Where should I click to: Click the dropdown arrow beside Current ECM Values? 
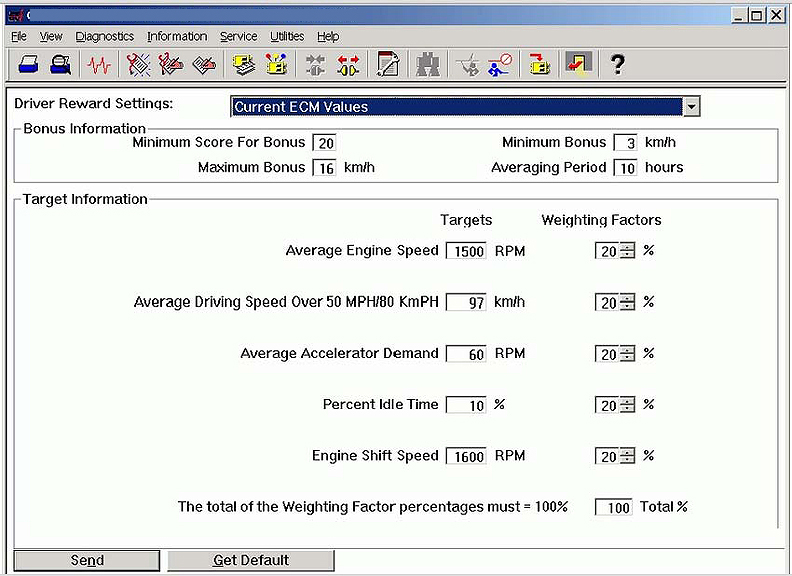[x=691, y=107]
